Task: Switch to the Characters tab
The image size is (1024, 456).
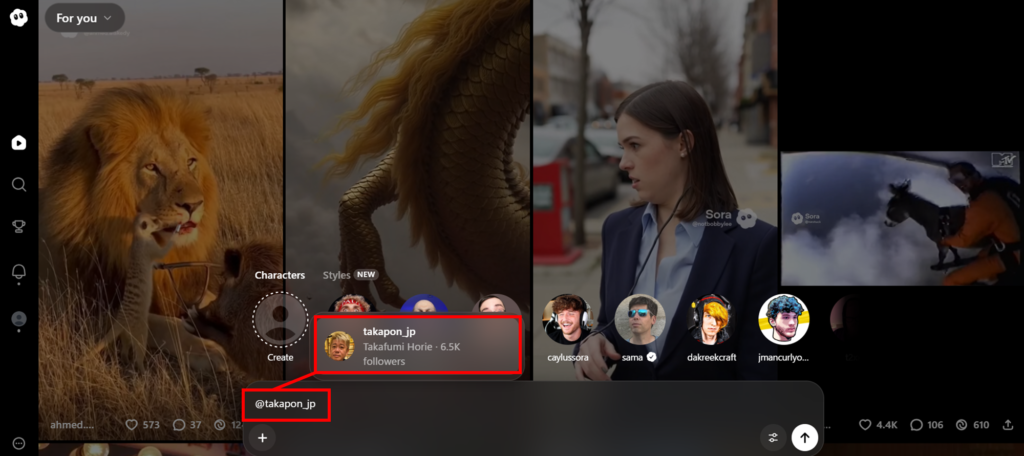Action: (x=279, y=275)
